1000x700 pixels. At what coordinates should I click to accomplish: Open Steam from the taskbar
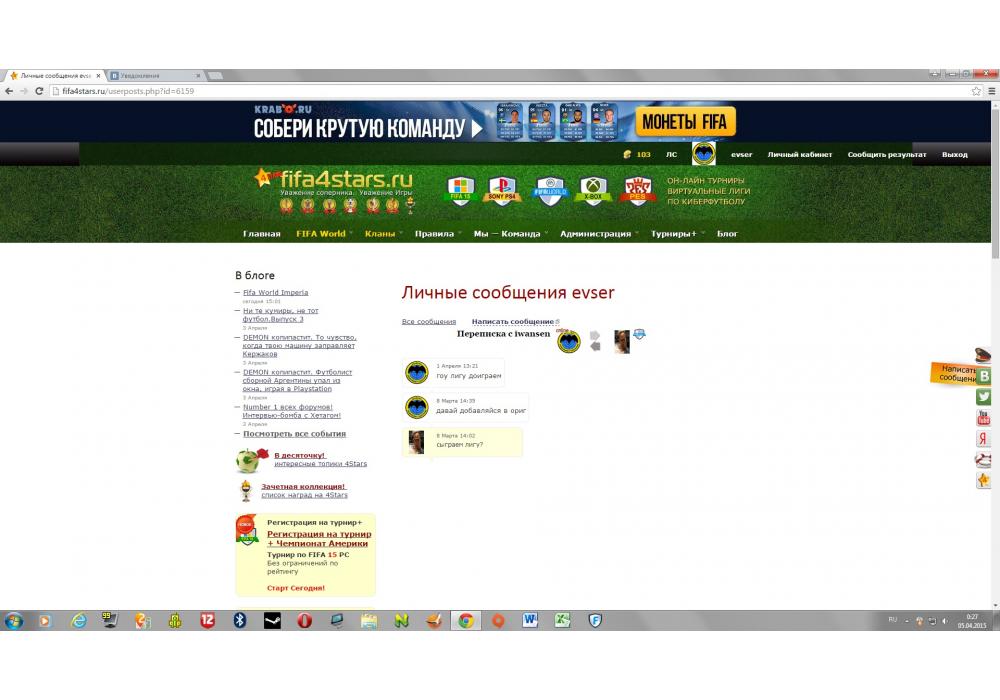[272, 620]
